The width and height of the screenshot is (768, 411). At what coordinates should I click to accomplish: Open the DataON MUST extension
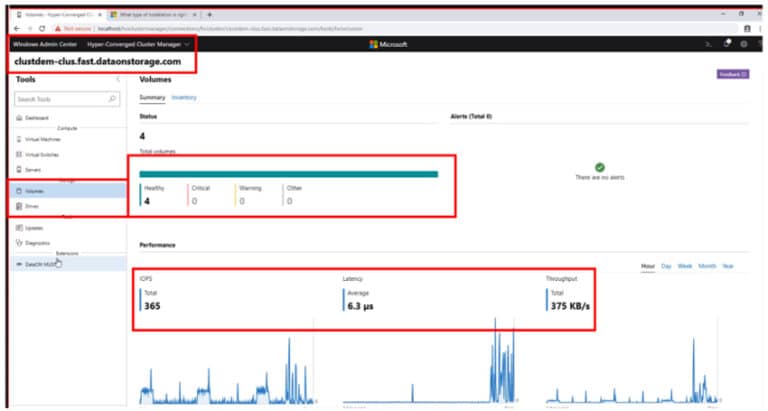[68, 264]
